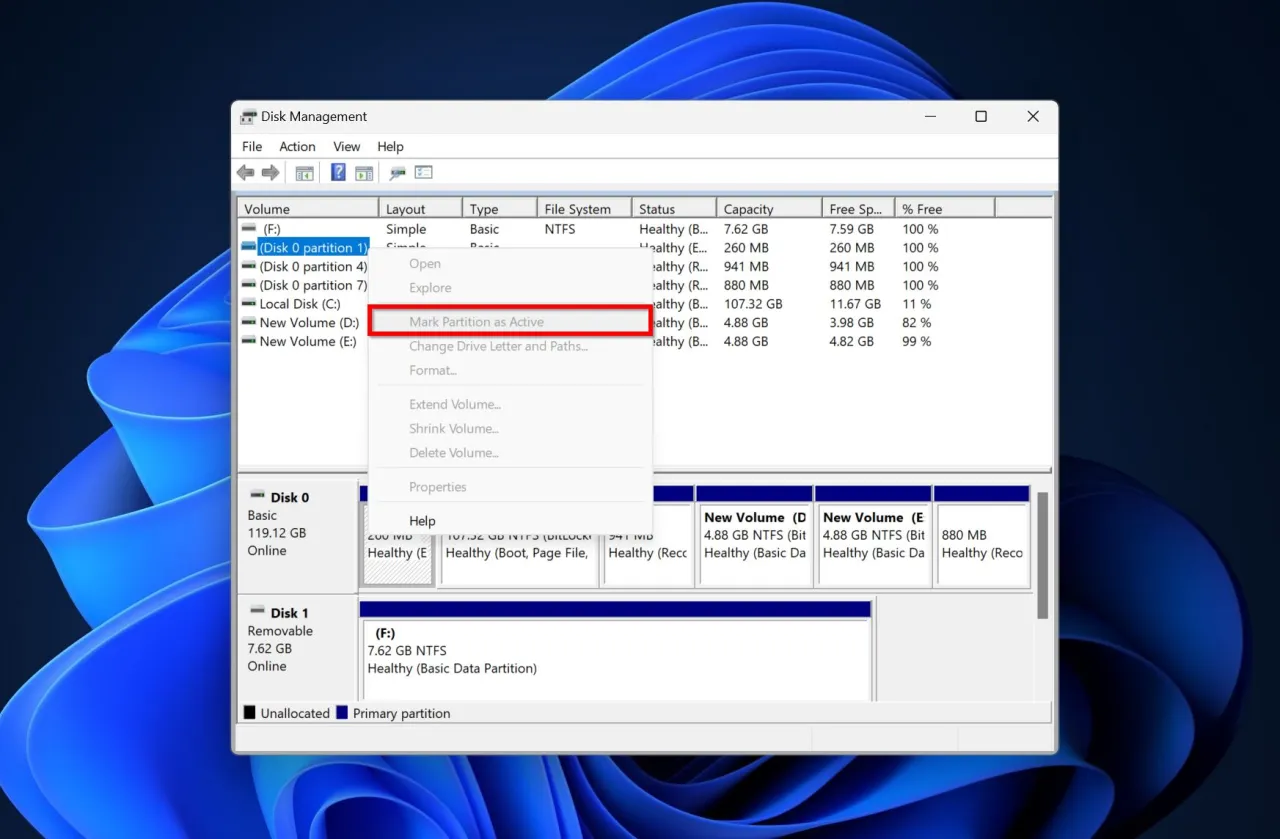Select the (F:) partition block on Disk 1

[x=615, y=655]
